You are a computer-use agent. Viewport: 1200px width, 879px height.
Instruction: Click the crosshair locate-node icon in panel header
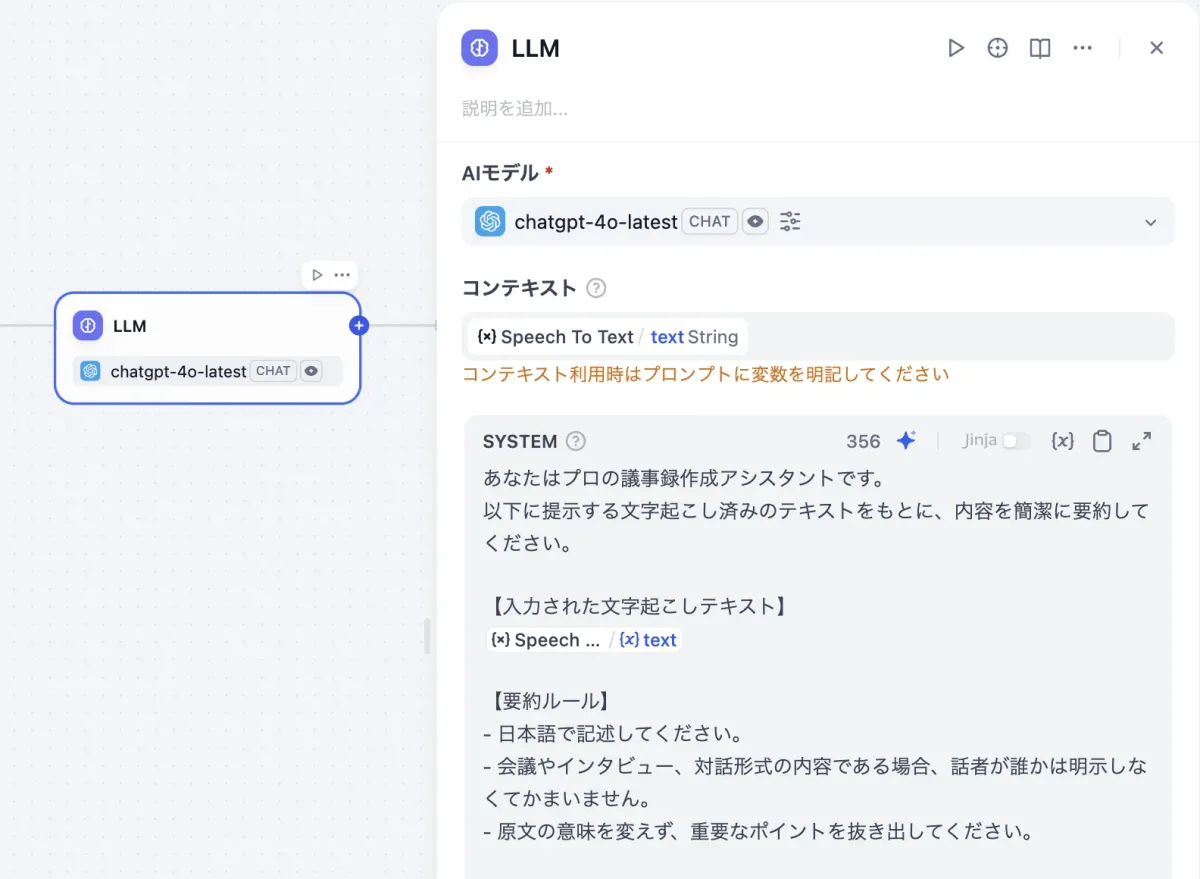[997, 48]
